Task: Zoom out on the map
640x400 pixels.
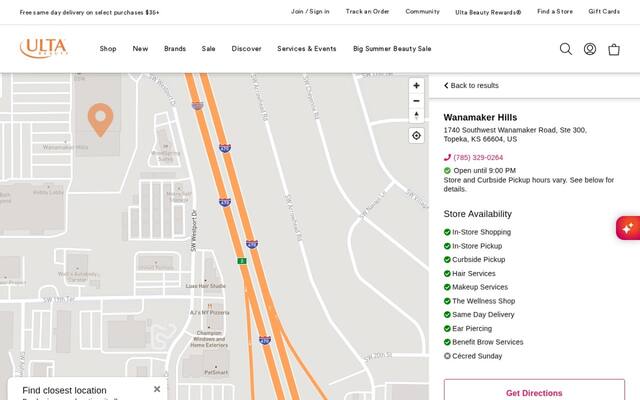Action: coord(416,101)
